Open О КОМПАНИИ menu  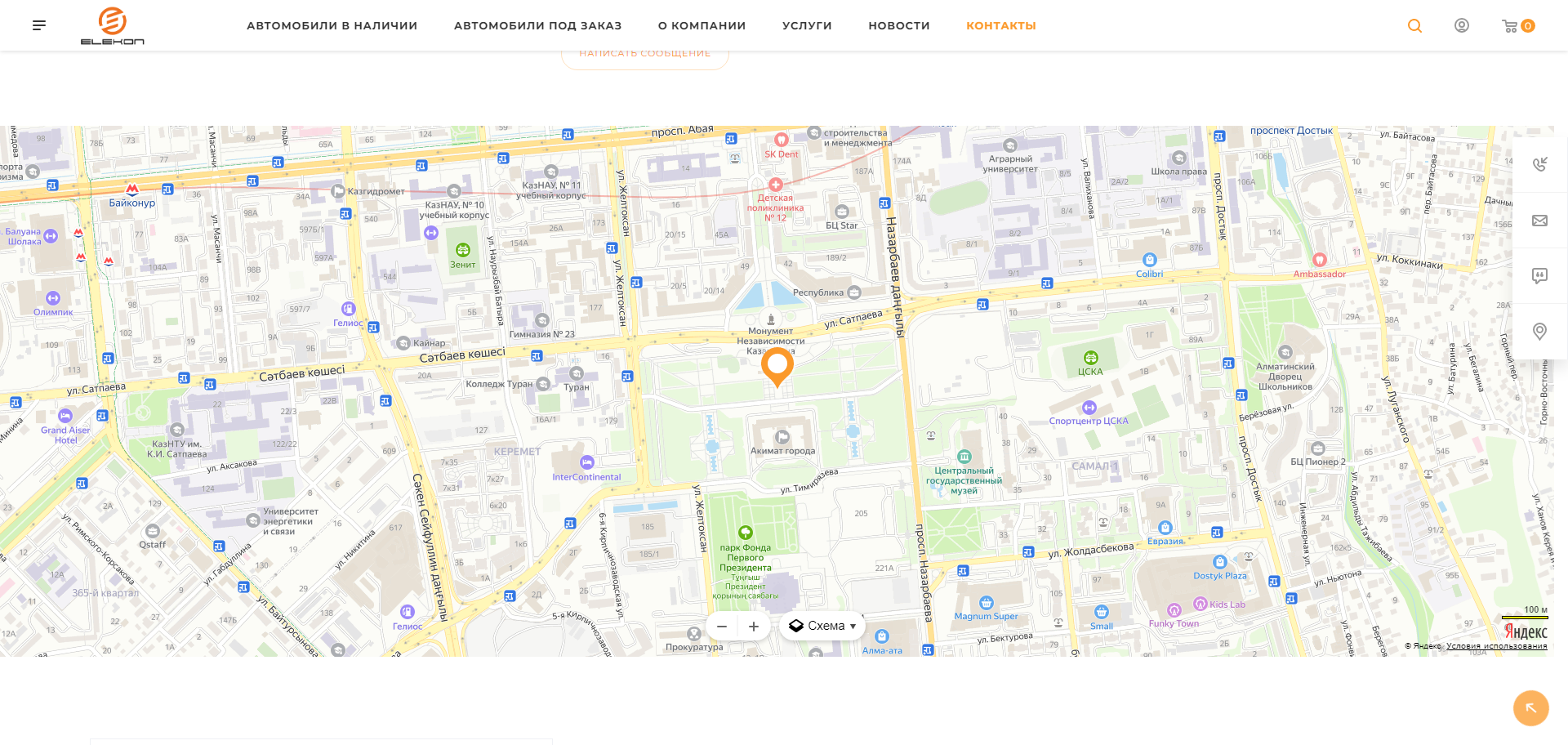point(702,25)
